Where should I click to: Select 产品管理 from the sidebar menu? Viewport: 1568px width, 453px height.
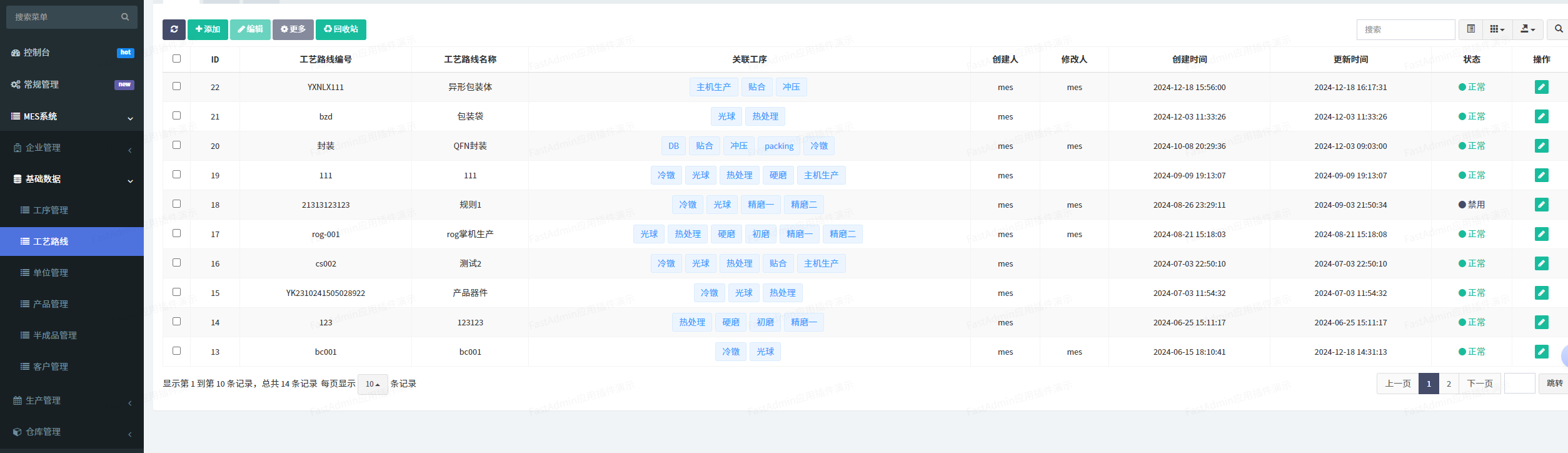(x=50, y=304)
